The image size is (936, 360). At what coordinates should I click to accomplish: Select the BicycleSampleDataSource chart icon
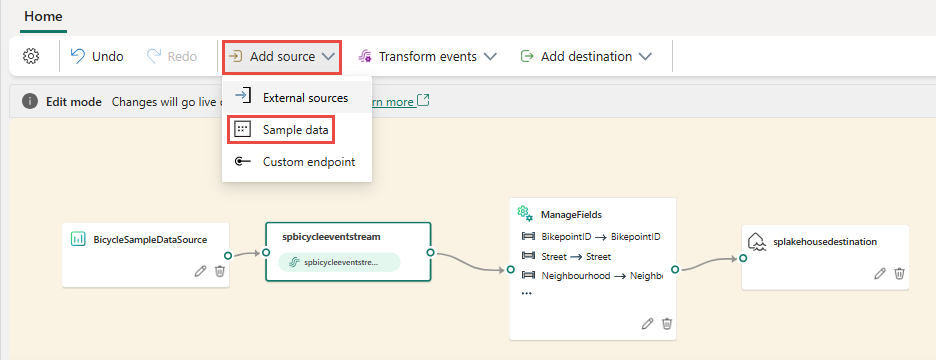click(x=78, y=239)
